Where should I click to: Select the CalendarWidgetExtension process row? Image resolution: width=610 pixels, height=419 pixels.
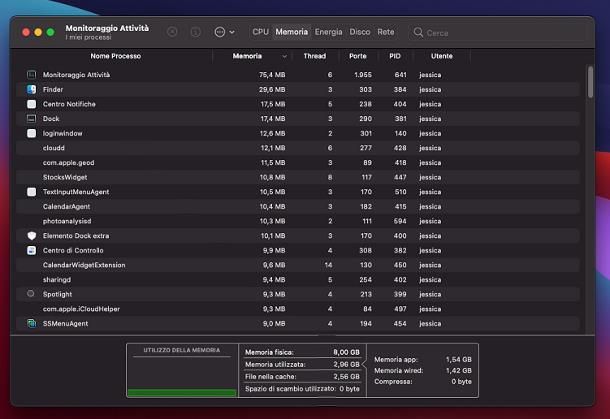(298, 265)
